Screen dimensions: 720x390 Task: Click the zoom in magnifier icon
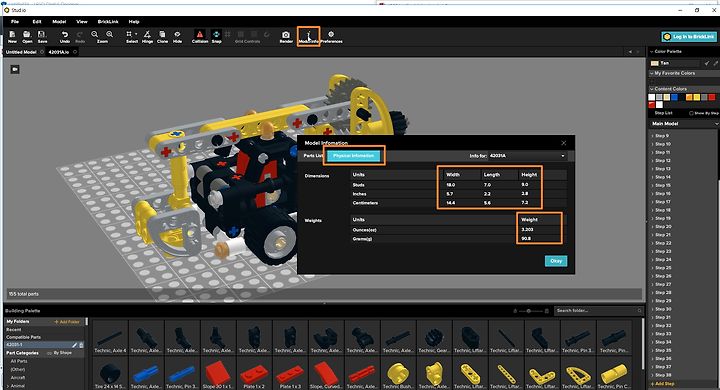point(110,34)
